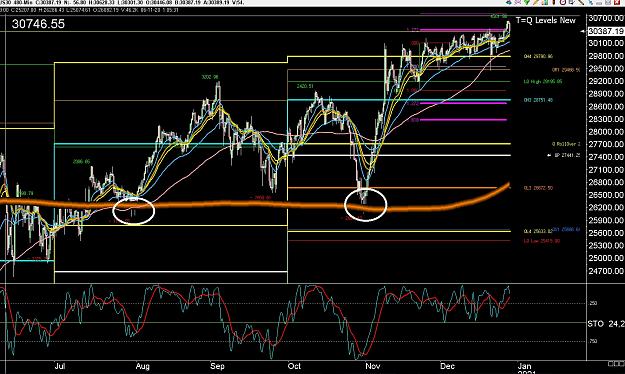Click the 3332.98 swing high label

(x=210, y=77)
